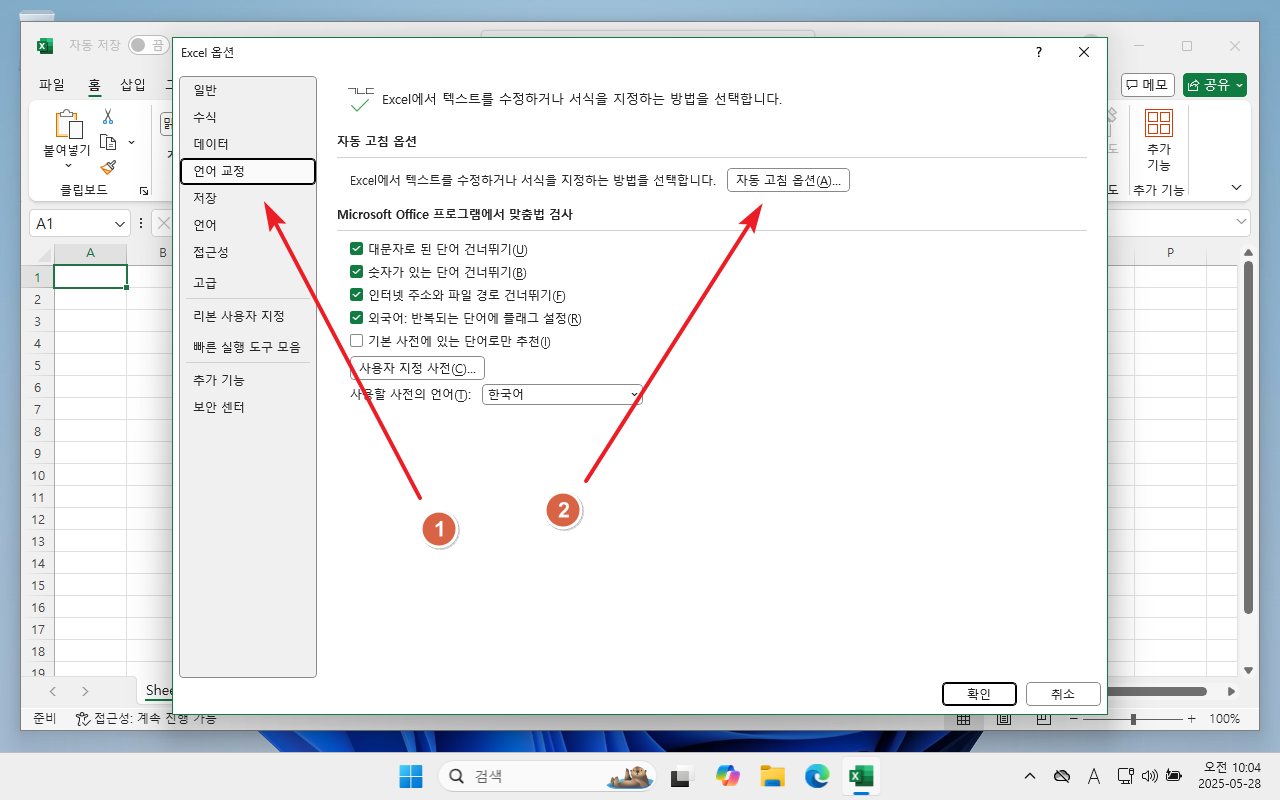The height and width of the screenshot is (800, 1280).
Task: Click the Excel logo in the title bar
Action: pos(45,46)
